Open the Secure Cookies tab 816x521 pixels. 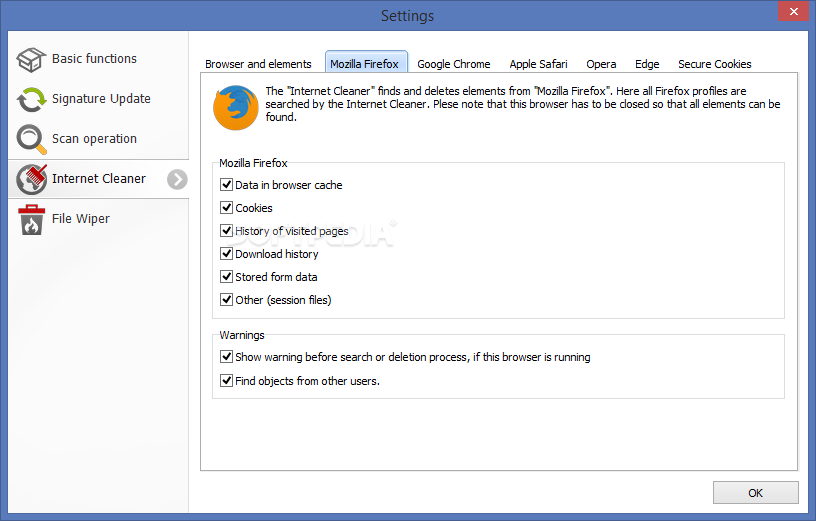click(x=715, y=64)
